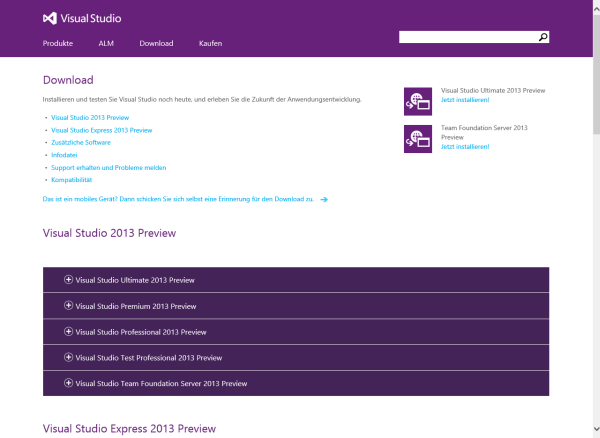
Task: Click the arrow after the mobile reminder link
Action: pyautogui.click(x=324, y=199)
